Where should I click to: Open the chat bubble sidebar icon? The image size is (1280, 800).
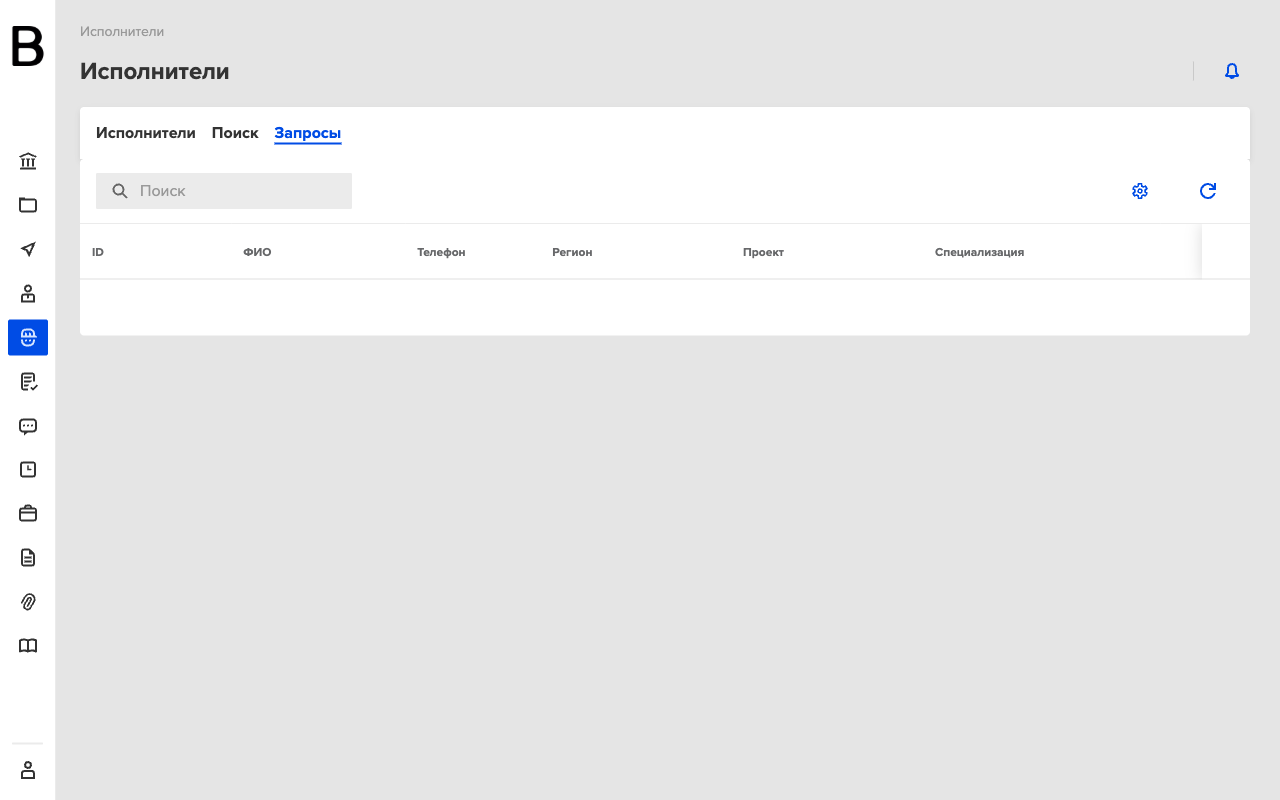(28, 426)
